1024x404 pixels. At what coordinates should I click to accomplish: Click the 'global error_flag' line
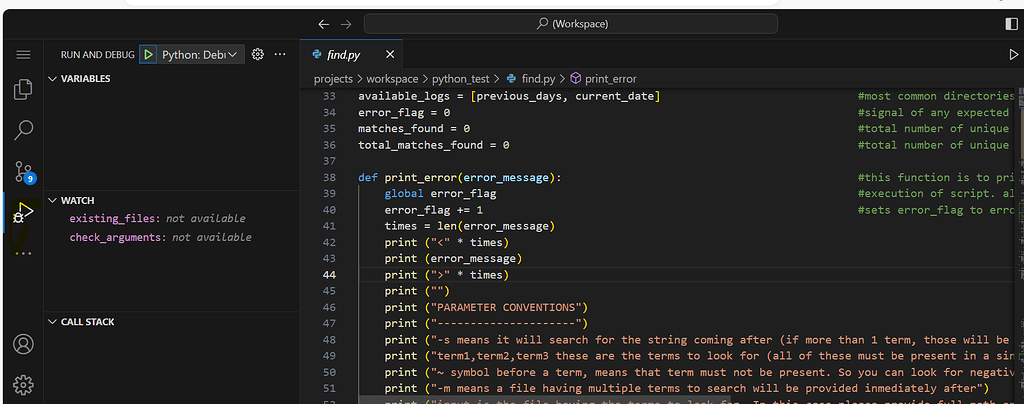440,194
